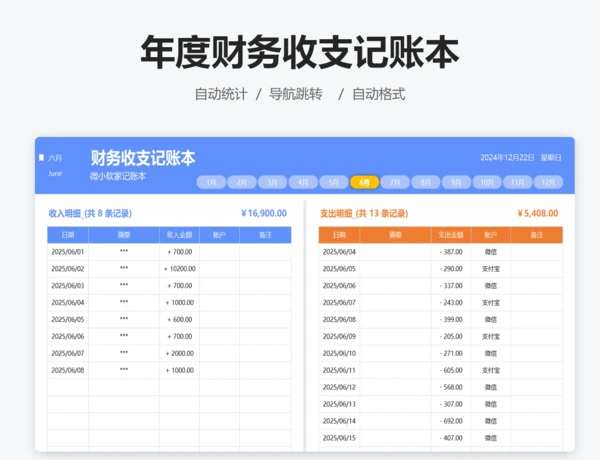This screenshot has width=600, height=460.
Task: Select expense amount - 605.00
Action: [x=451, y=370]
